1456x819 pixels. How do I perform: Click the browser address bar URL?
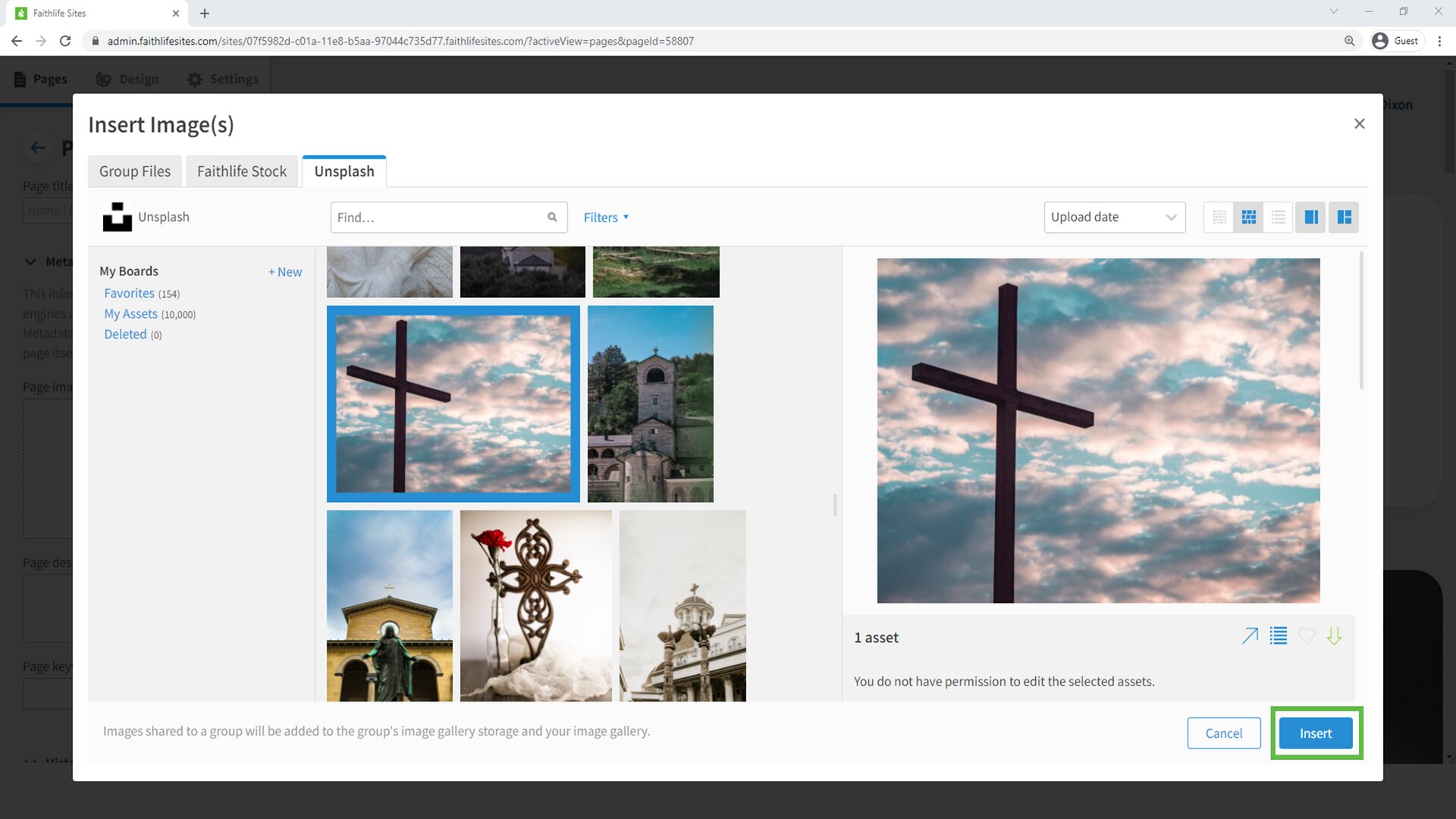click(400, 41)
